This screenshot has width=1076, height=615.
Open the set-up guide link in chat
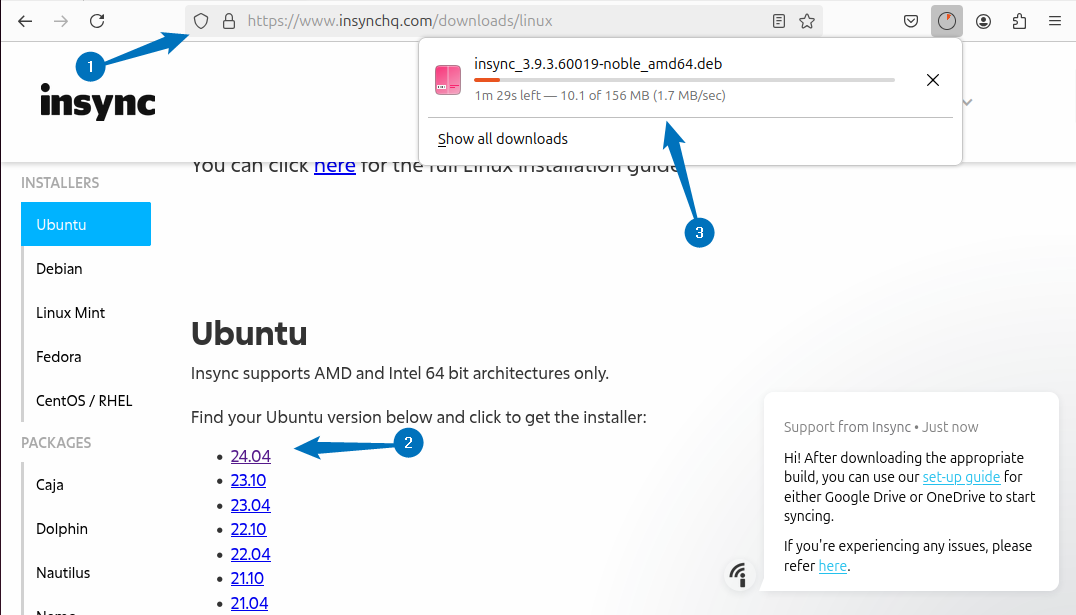(x=961, y=477)
